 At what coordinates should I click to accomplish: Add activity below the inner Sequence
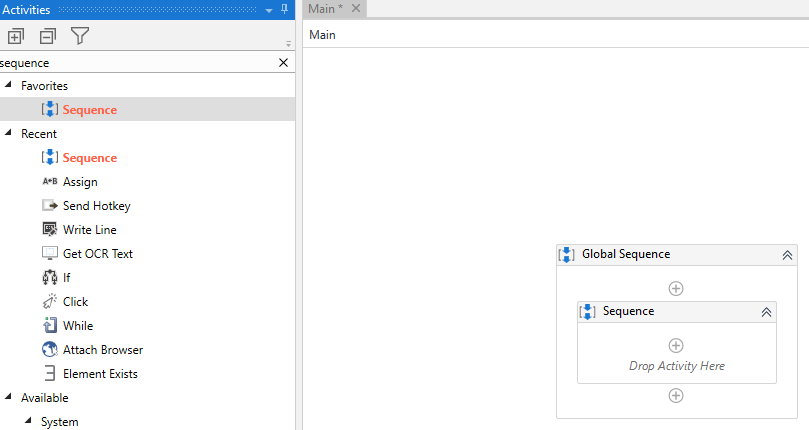[x=676, y=395]
